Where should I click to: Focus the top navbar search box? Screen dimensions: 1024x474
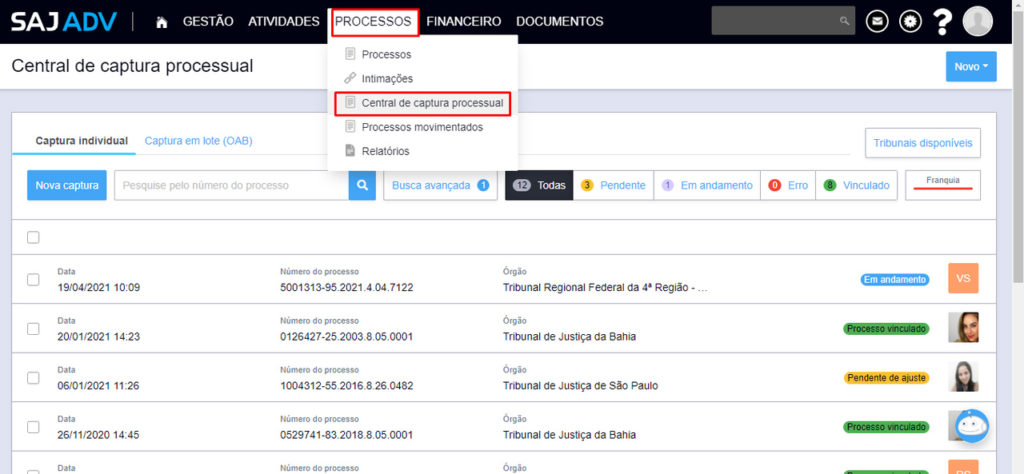tap(783, 22)
